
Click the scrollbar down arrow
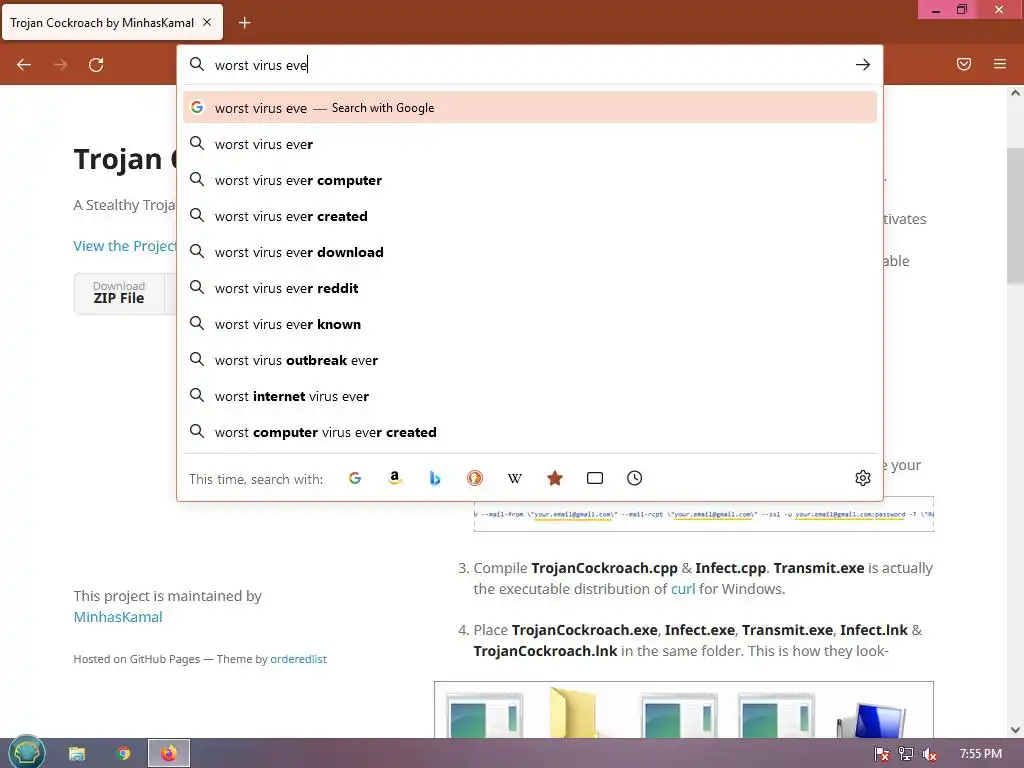coord(1015,730)
